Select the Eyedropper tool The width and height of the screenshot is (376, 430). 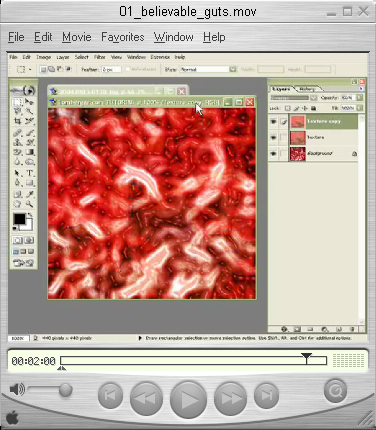(x=29, y=194)
